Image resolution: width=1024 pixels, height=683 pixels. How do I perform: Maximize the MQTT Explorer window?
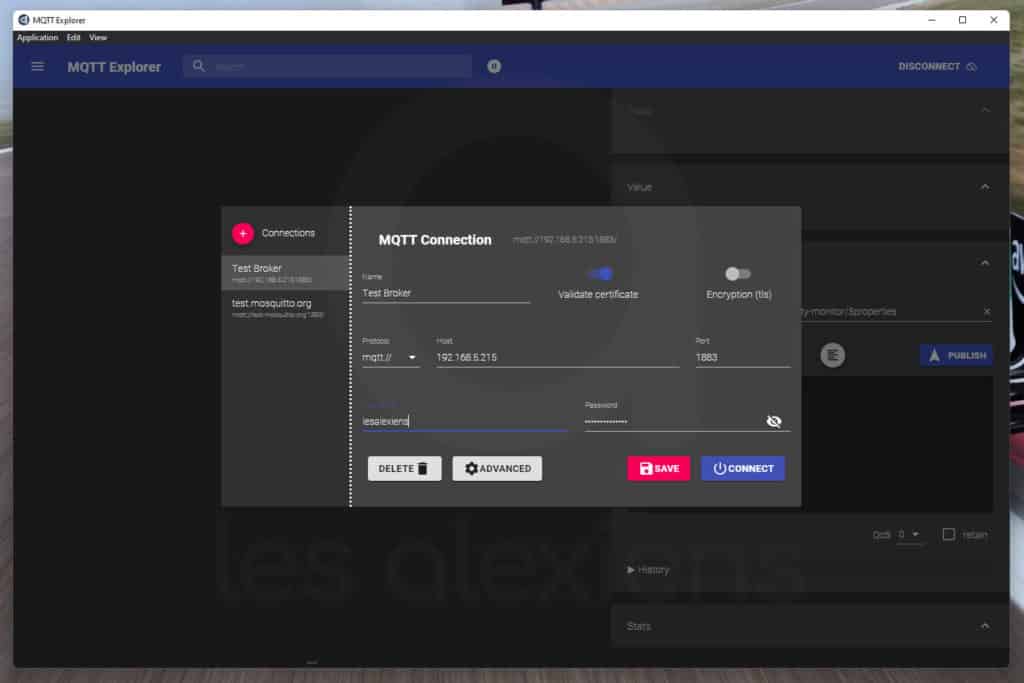(963, 20)
